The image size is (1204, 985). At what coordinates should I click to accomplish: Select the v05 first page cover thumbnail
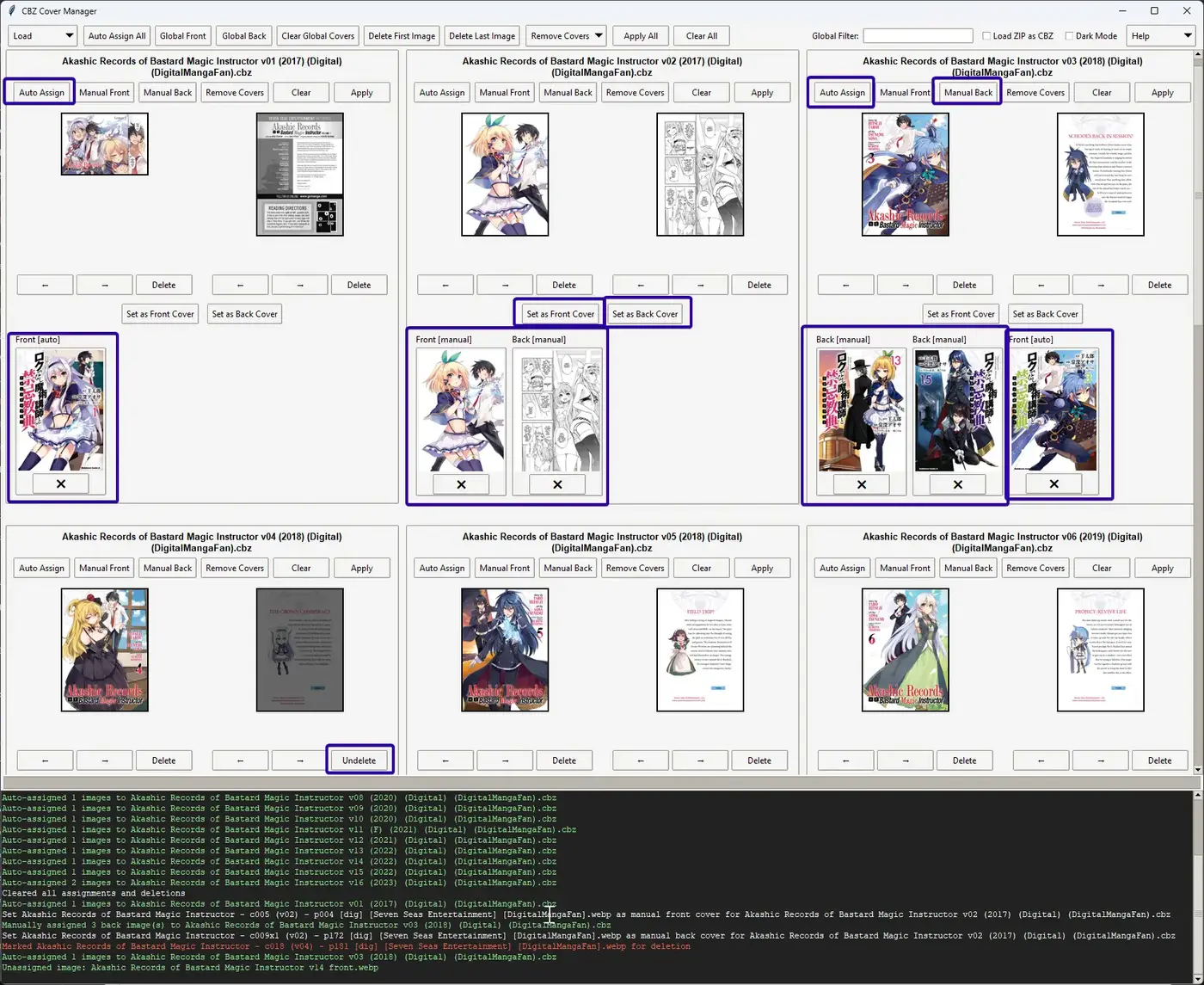tap(505, 650)
